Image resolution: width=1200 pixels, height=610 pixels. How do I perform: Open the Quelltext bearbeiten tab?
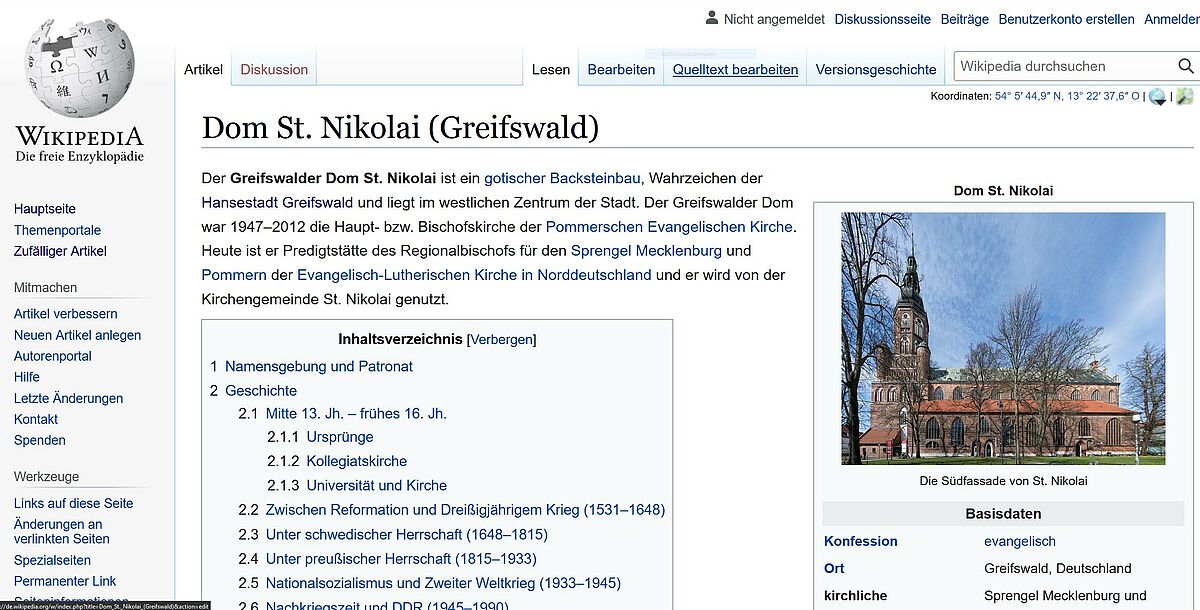coord(736,69)
